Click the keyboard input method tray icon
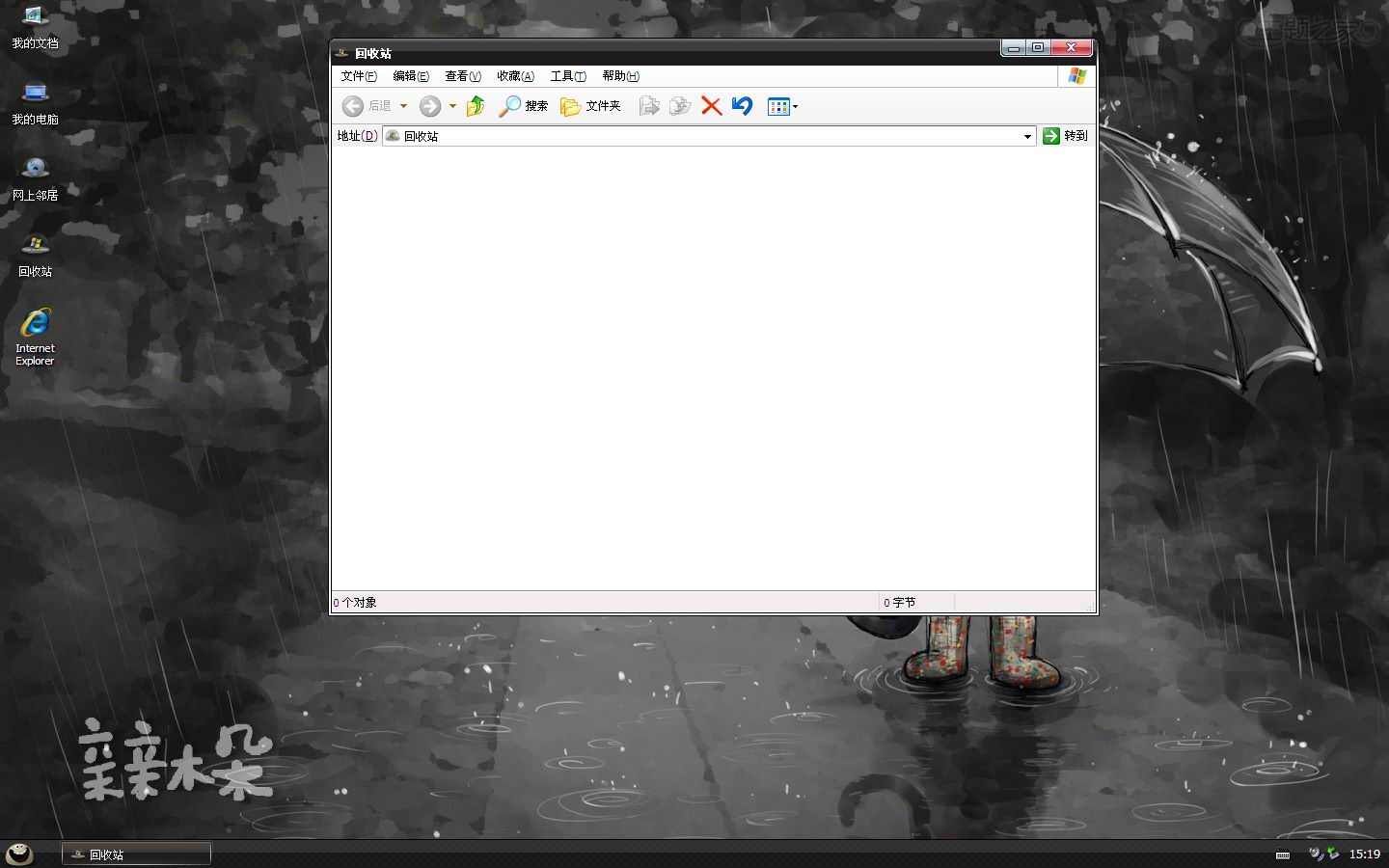 [x=1283, y=854]
